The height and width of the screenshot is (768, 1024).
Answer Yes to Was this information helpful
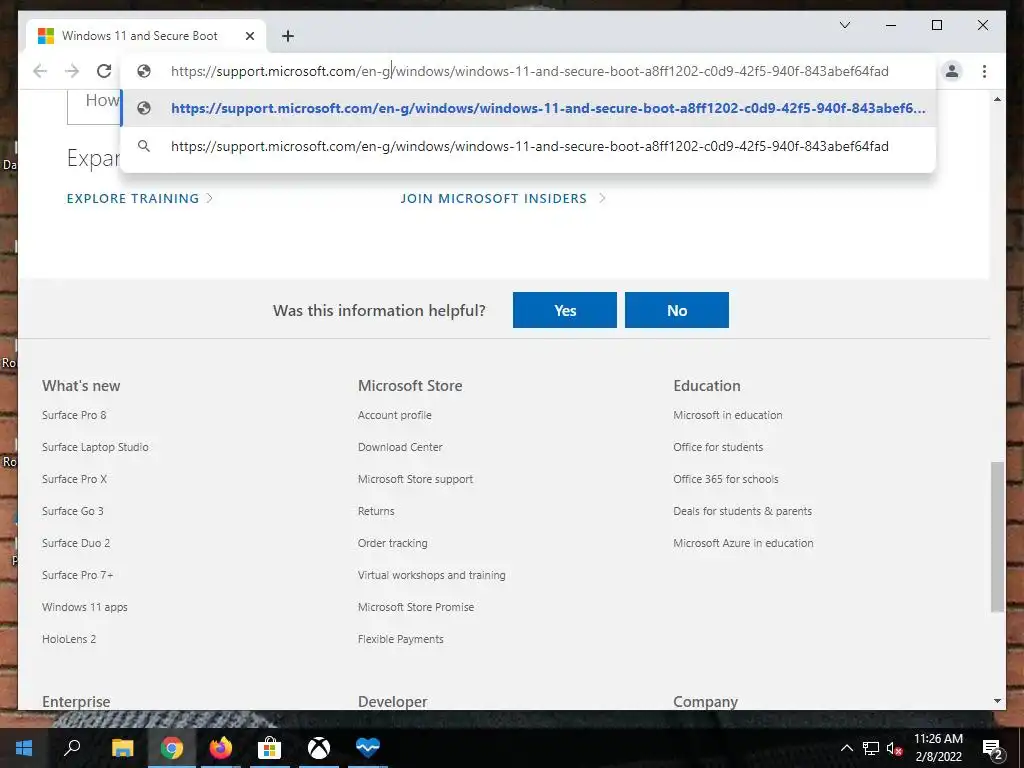[x=565, y=310]
